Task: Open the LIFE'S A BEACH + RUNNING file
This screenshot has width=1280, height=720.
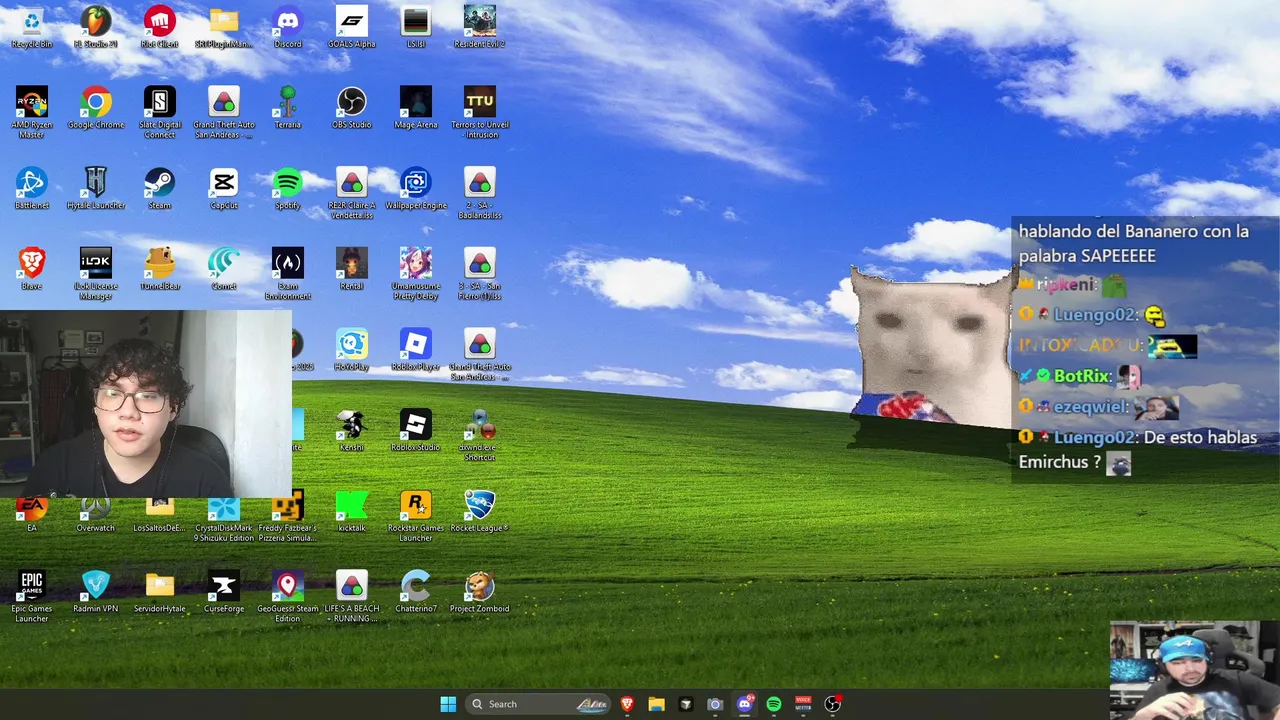Action: point(352,597)
